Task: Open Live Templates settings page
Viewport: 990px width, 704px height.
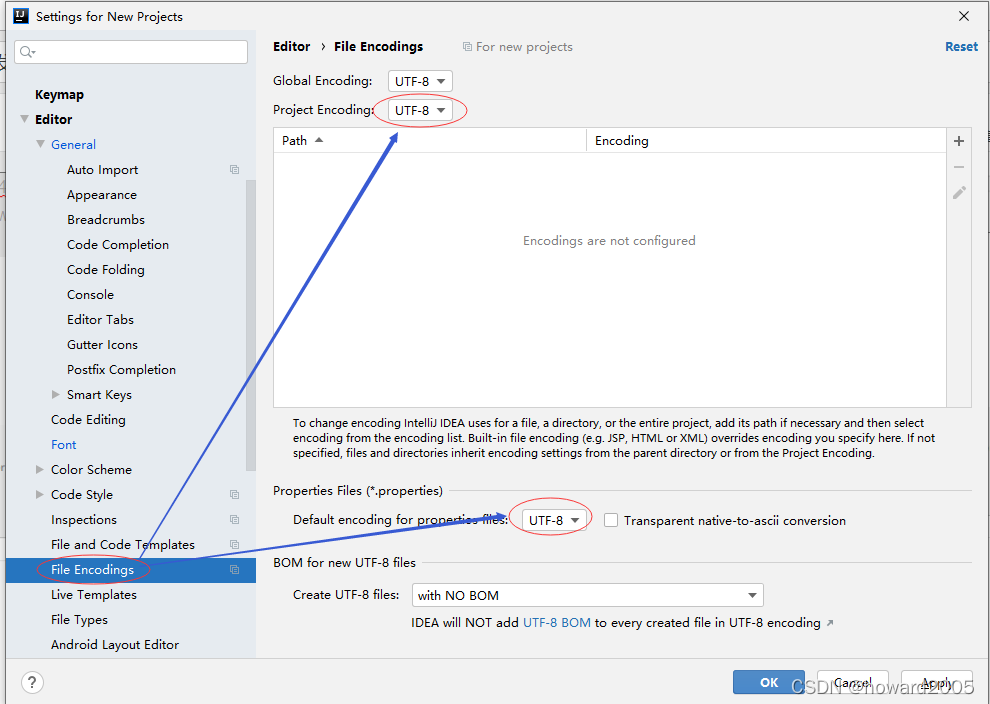Action: 94,595
